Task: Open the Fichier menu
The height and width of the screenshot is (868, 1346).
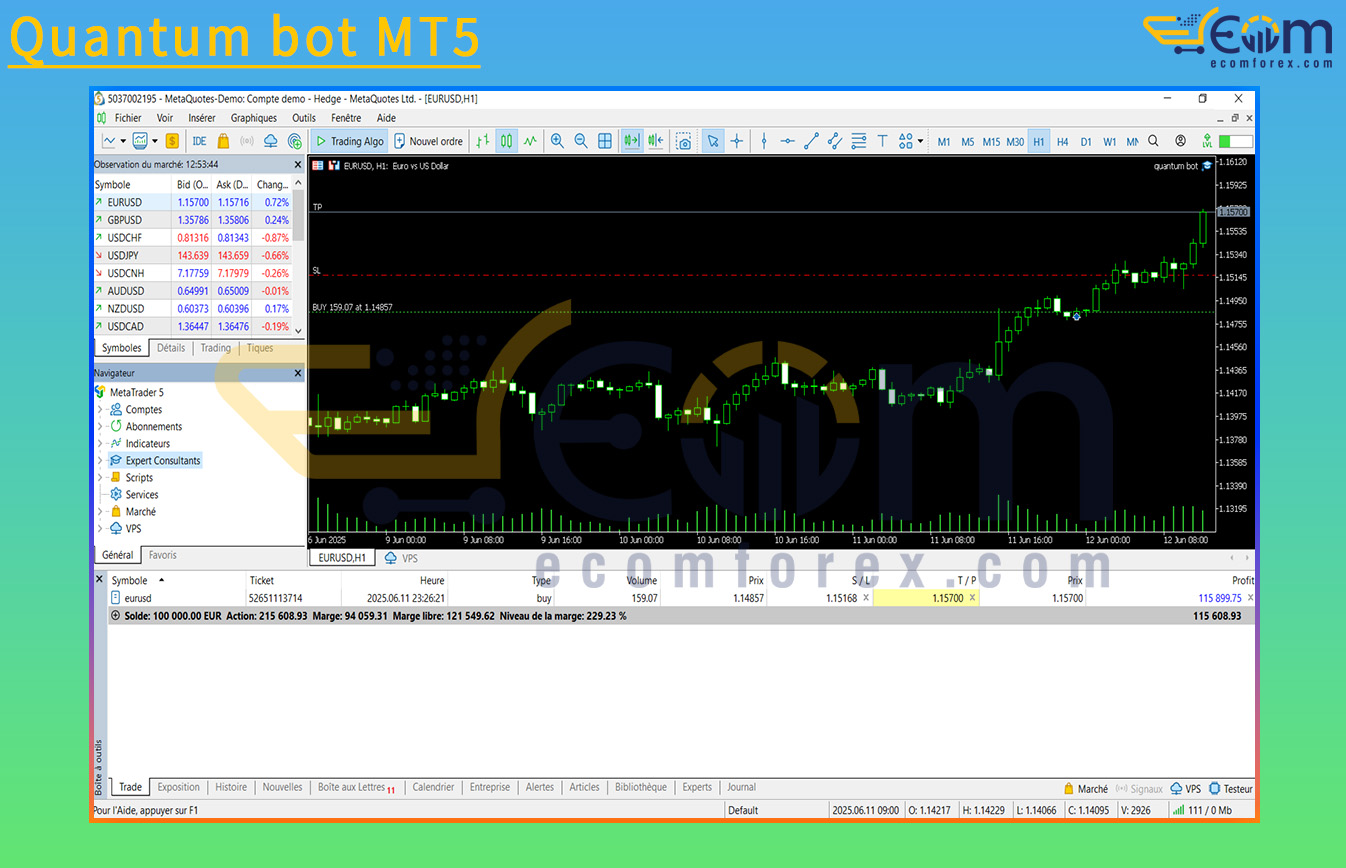Action: (x=128, y=118)
